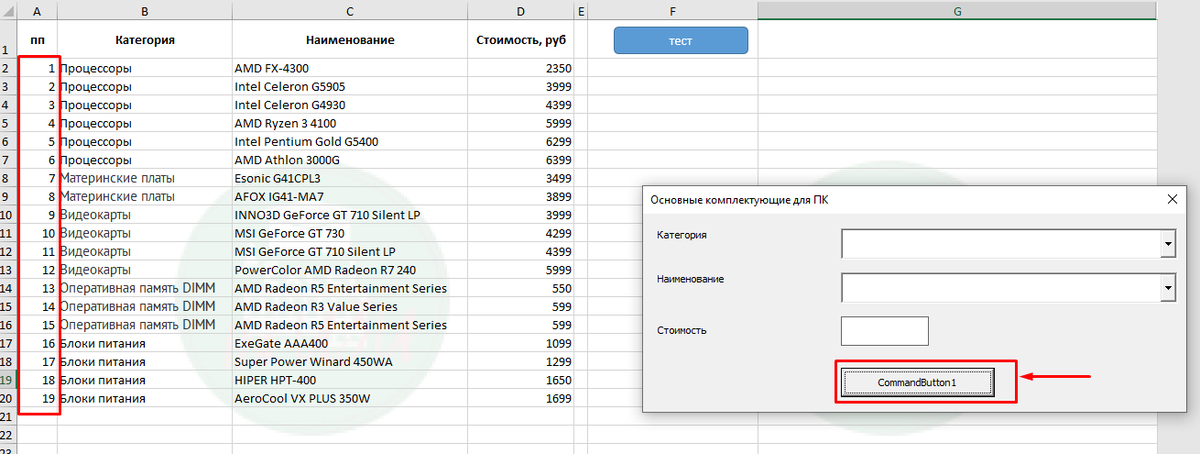Click CommandButton1 in the form

(x=917, y=382)
